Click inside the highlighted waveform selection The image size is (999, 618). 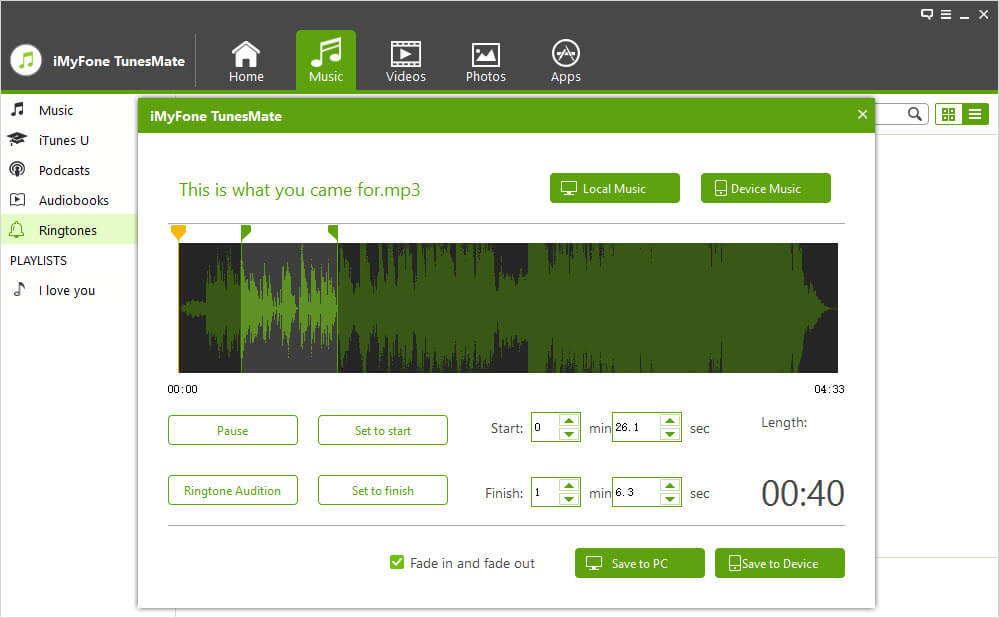pyautogui.click(x=289, y=308)
